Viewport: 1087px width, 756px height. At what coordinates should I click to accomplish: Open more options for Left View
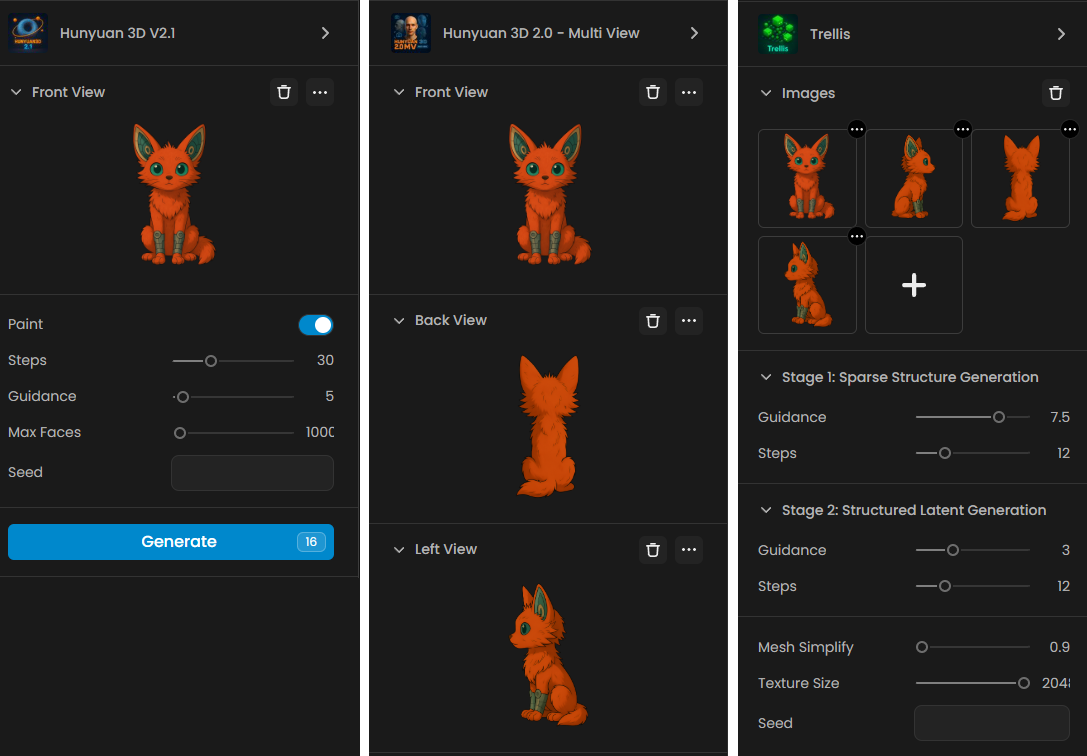coord(689,550)
